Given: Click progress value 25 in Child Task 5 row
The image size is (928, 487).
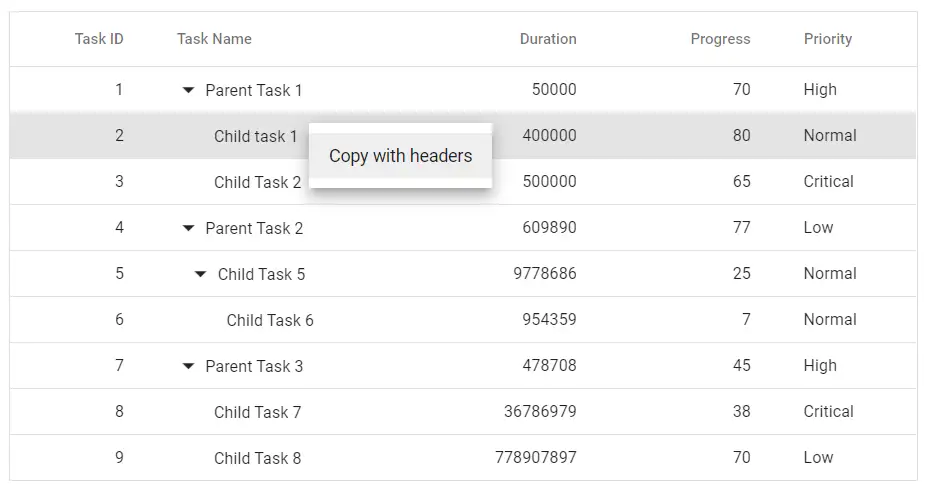Looking at the screenshot, I should [742, 274].
